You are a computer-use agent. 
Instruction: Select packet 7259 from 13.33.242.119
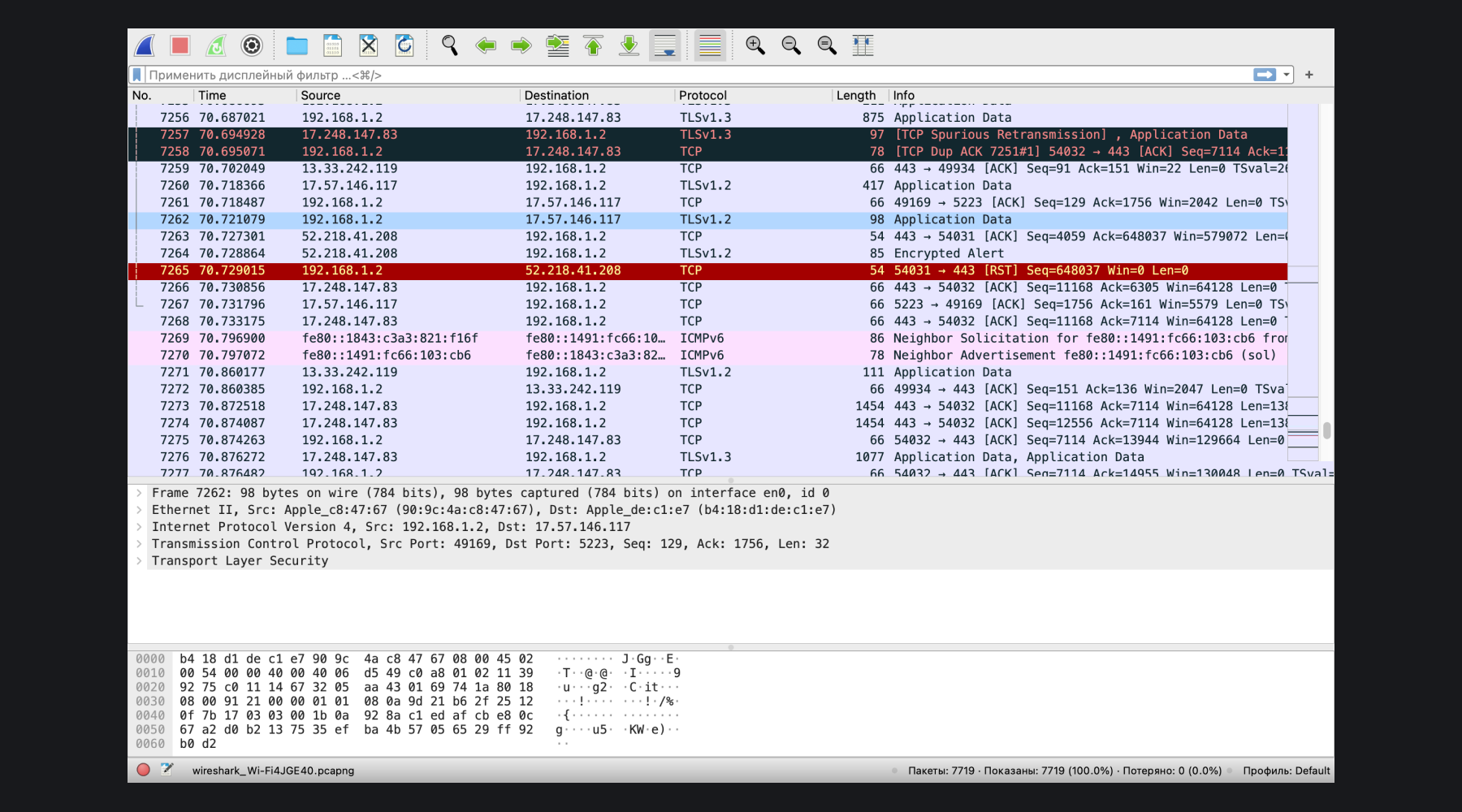(x=707, y=169)
